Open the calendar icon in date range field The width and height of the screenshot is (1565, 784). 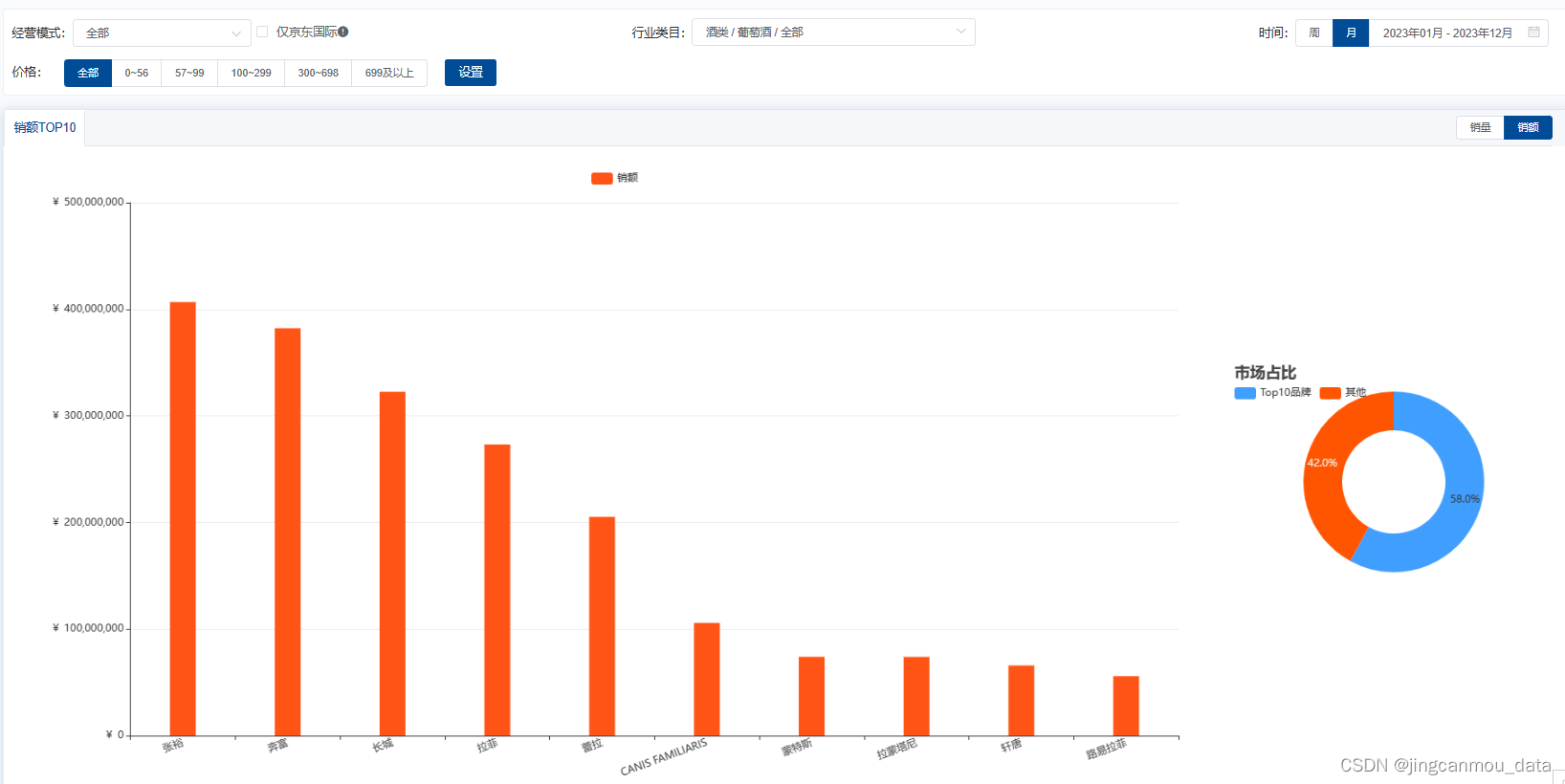click(x=1533, y=33)
